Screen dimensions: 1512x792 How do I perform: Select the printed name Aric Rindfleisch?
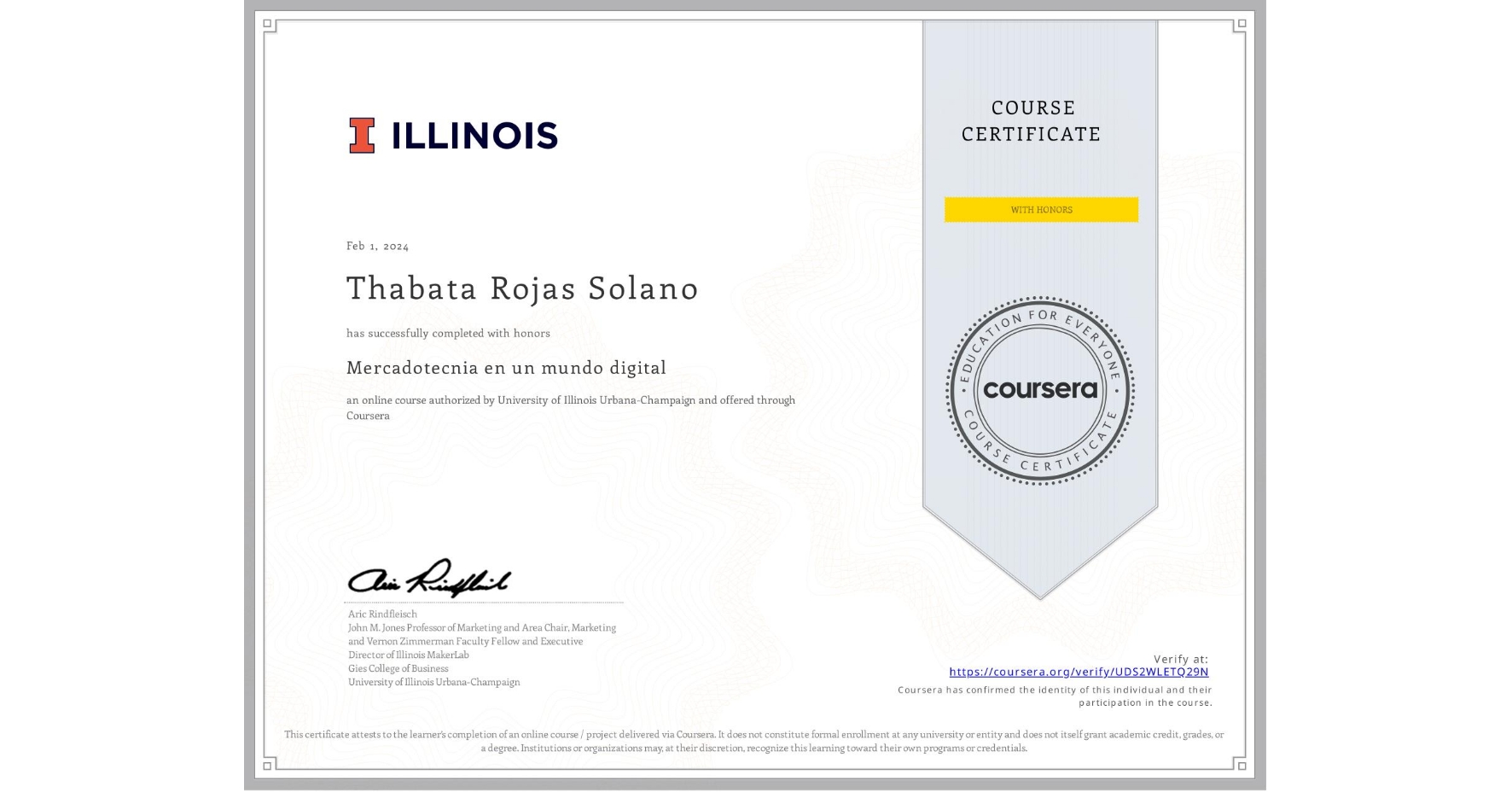[382, 614]
